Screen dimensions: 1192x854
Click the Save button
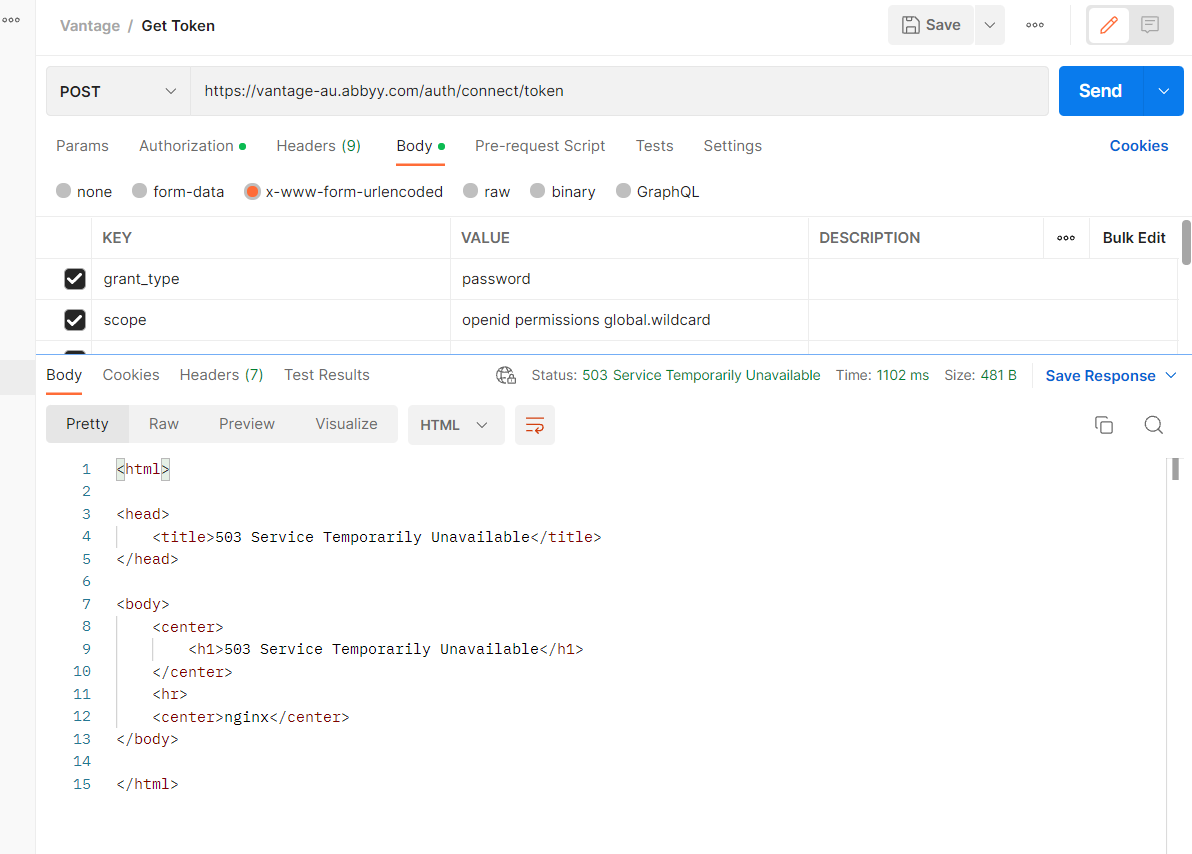click(931, 25)
